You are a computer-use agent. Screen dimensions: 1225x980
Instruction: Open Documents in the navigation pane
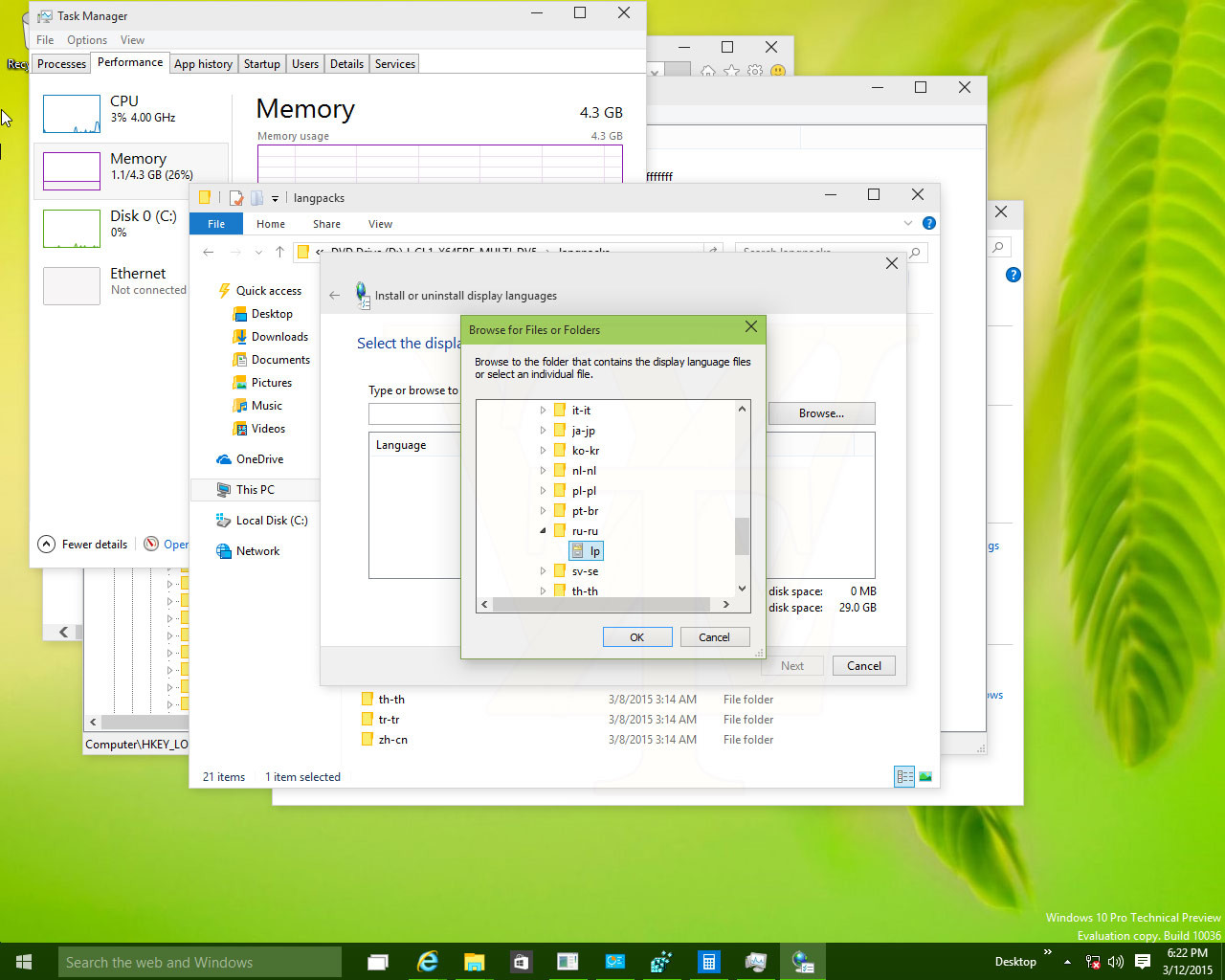click(x=272, y=360)
